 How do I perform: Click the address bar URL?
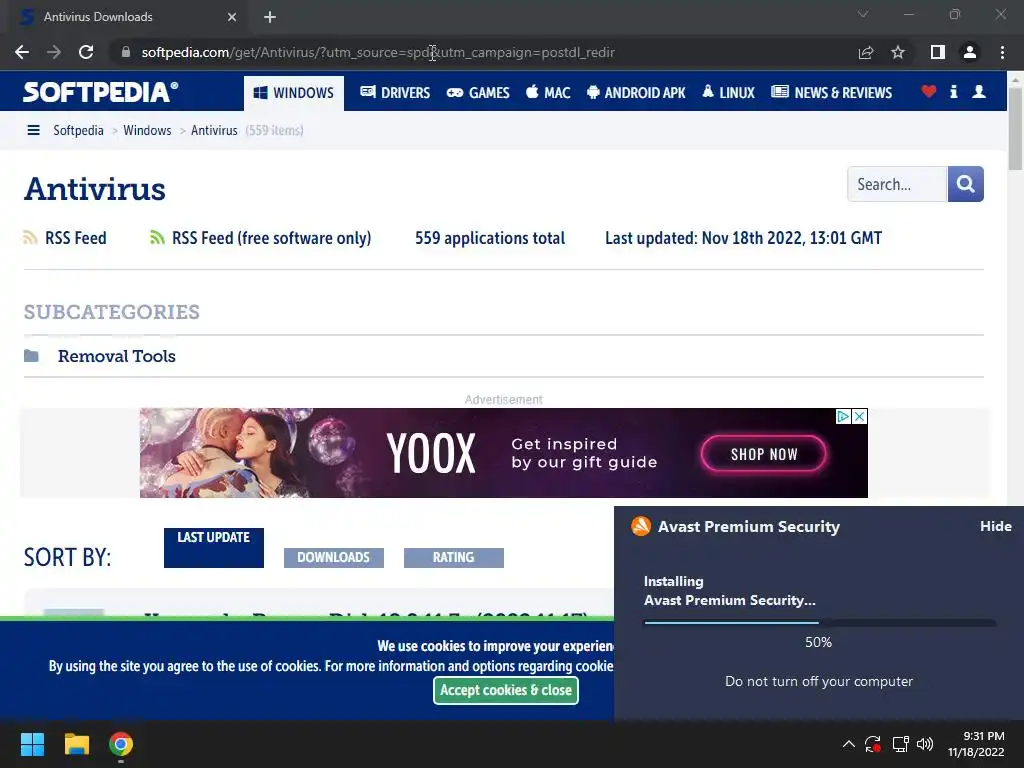tap(378, 52)
